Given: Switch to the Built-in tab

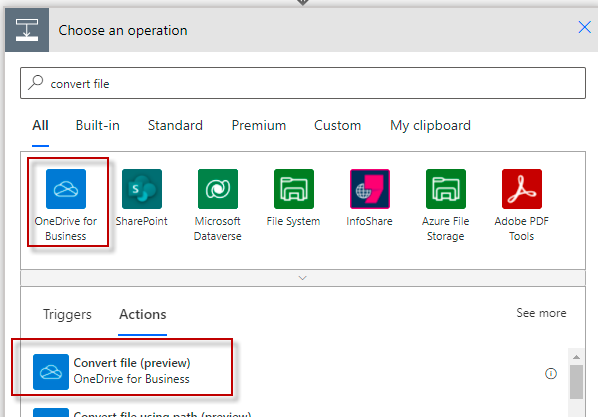Looking at the screenshot, I should 98,126.
